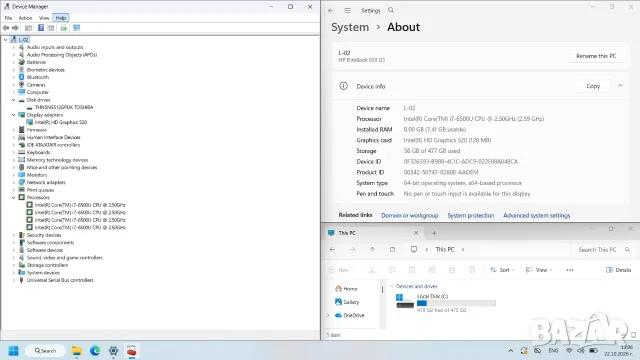Click the Local Disk (C:) usage bar
The image size is (640, 360).
point(456,303)
